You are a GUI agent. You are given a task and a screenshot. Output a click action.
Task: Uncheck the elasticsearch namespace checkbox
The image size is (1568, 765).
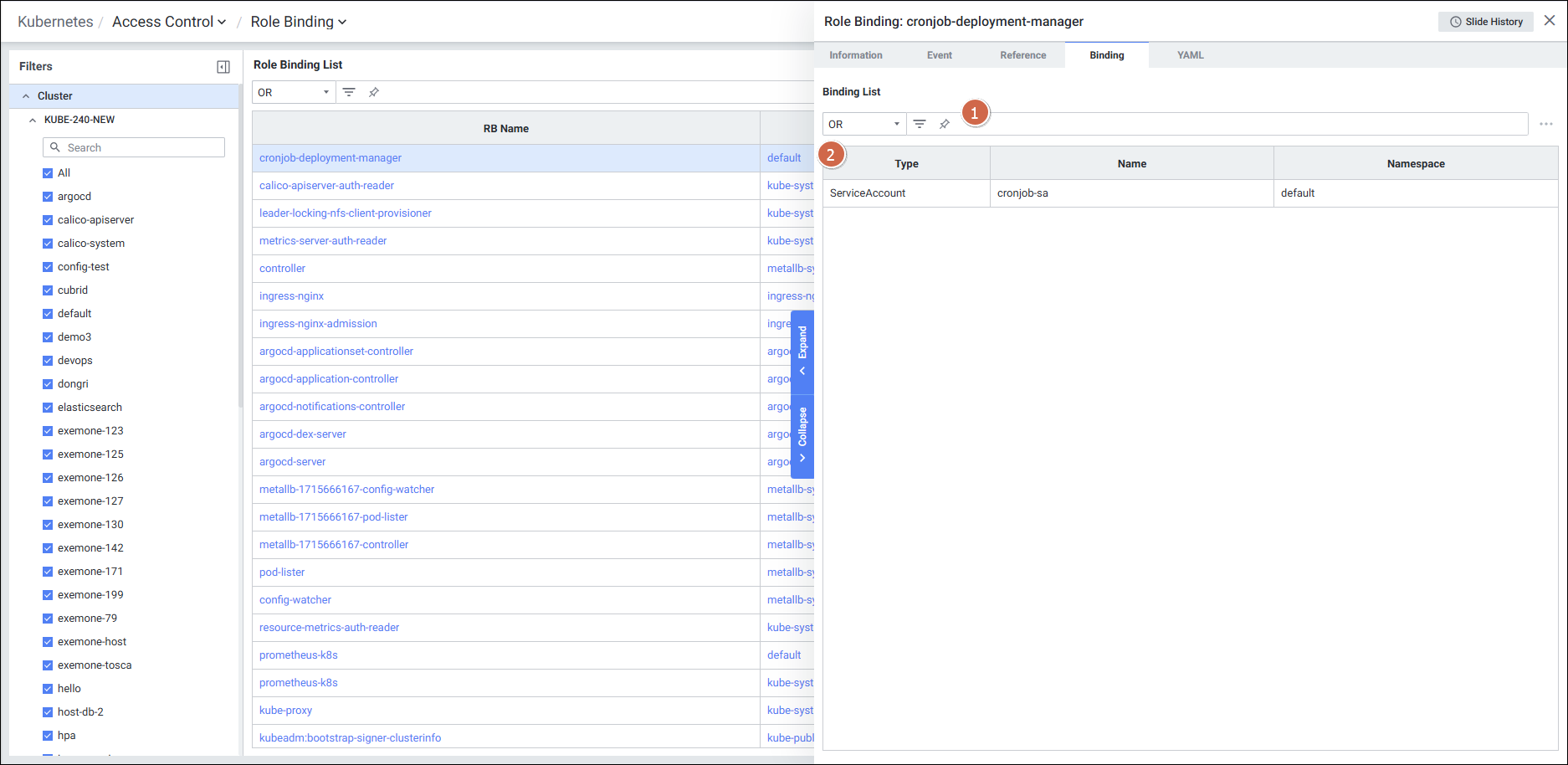tap(48, 408)
